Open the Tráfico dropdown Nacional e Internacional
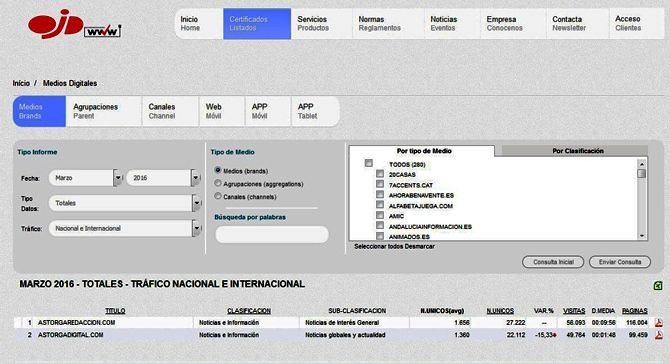Image resolution: width=670 pixels, height=364 pixels. click(x=125, y=228)
